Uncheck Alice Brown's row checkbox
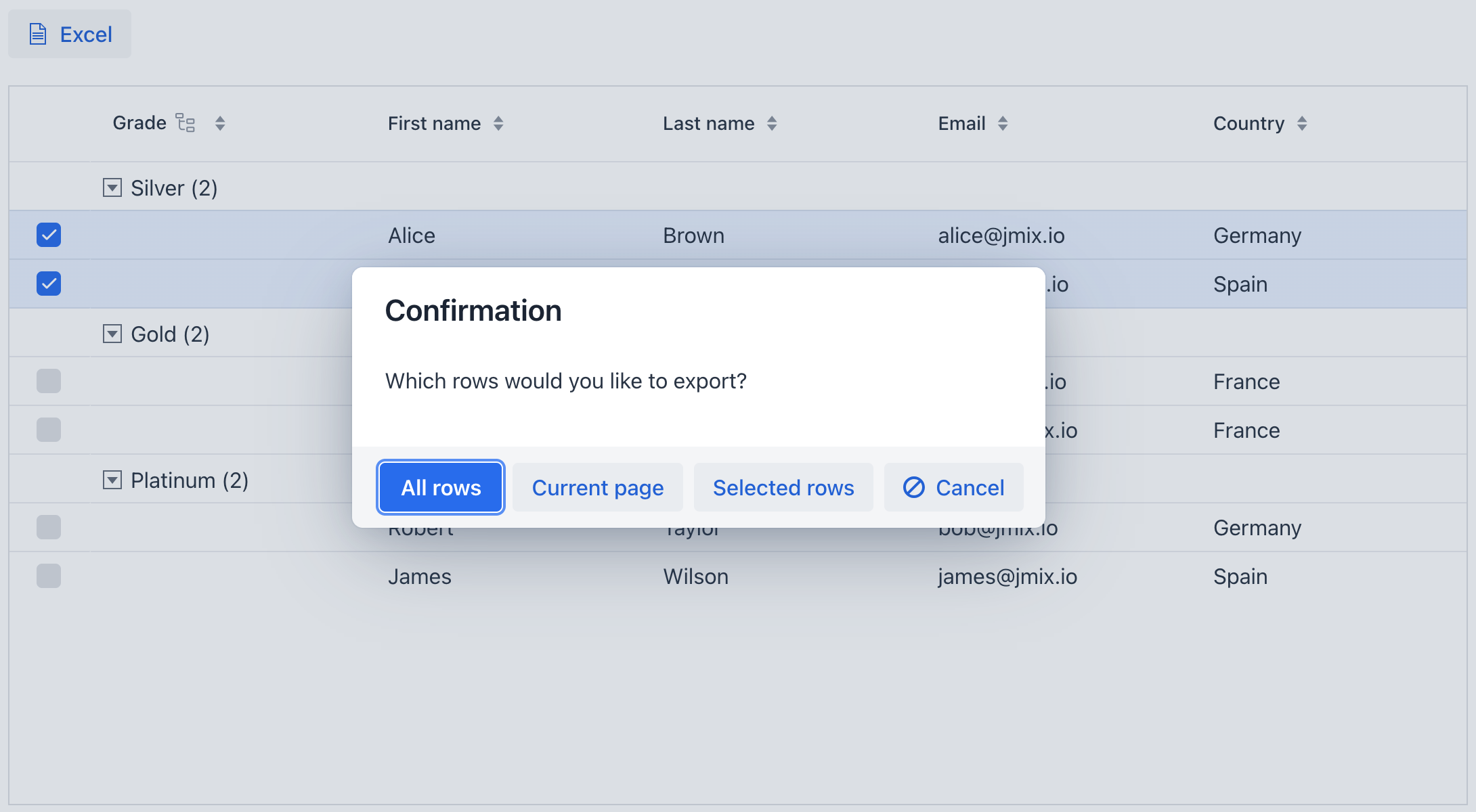The image size is (1476, 812). pyautogui.click(x=48, y=235)
